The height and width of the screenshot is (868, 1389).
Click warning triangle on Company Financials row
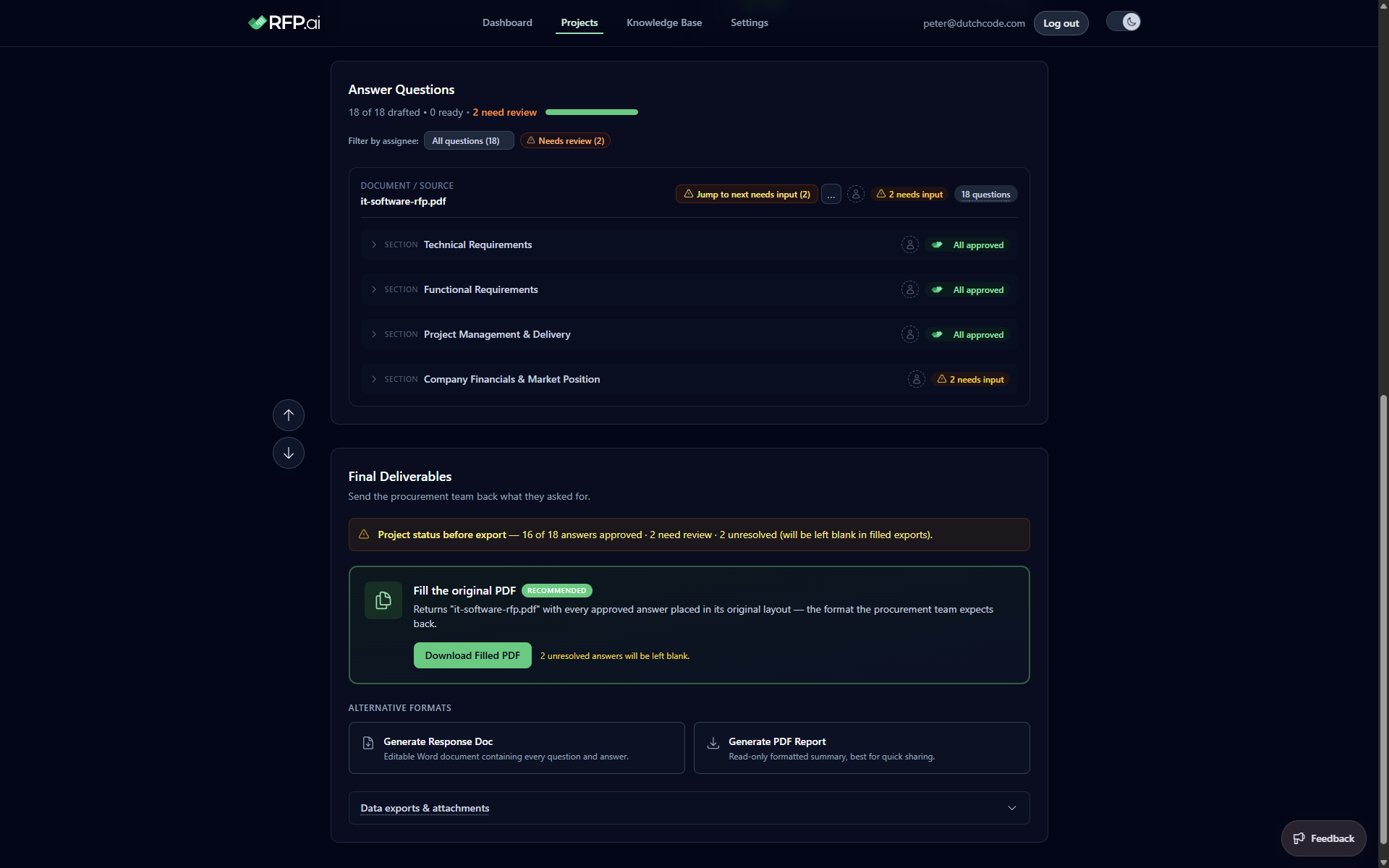click(x=942, y=379)
